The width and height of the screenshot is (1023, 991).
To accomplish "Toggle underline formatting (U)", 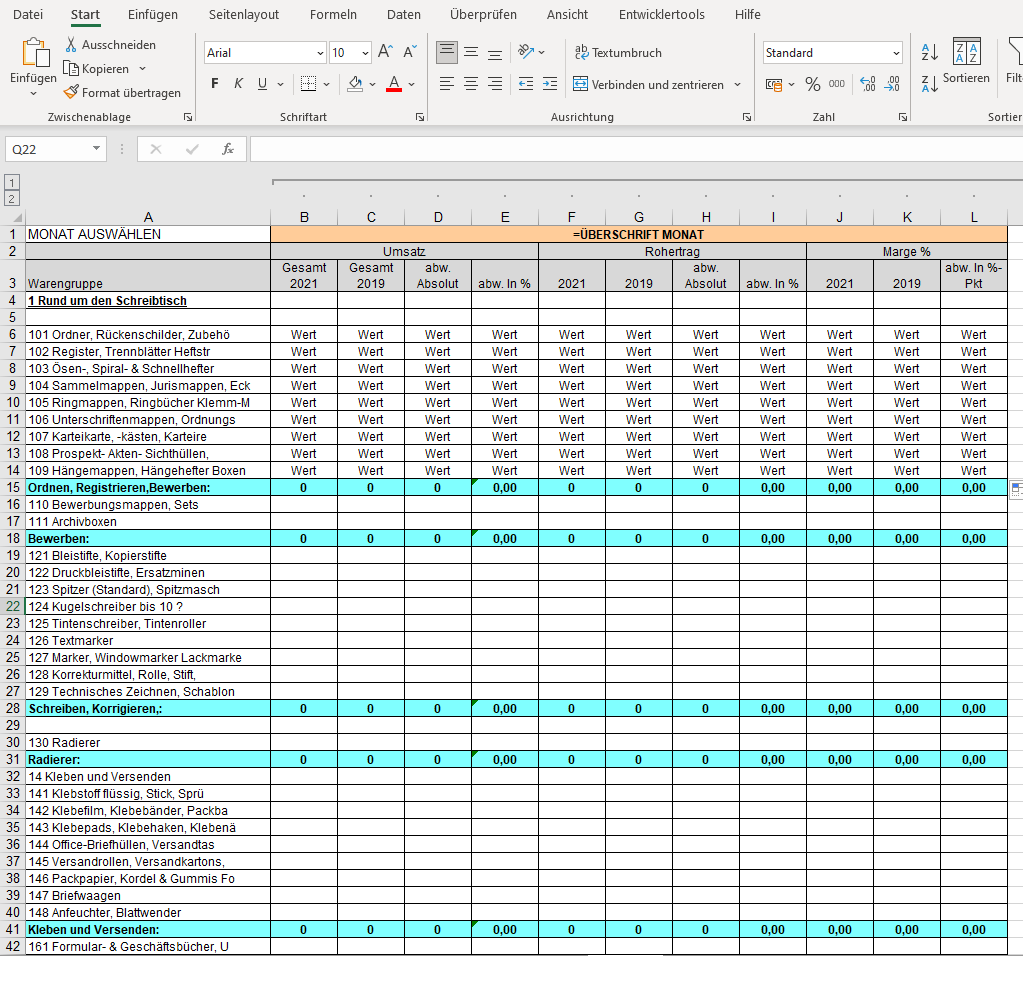I will (262, 84).
